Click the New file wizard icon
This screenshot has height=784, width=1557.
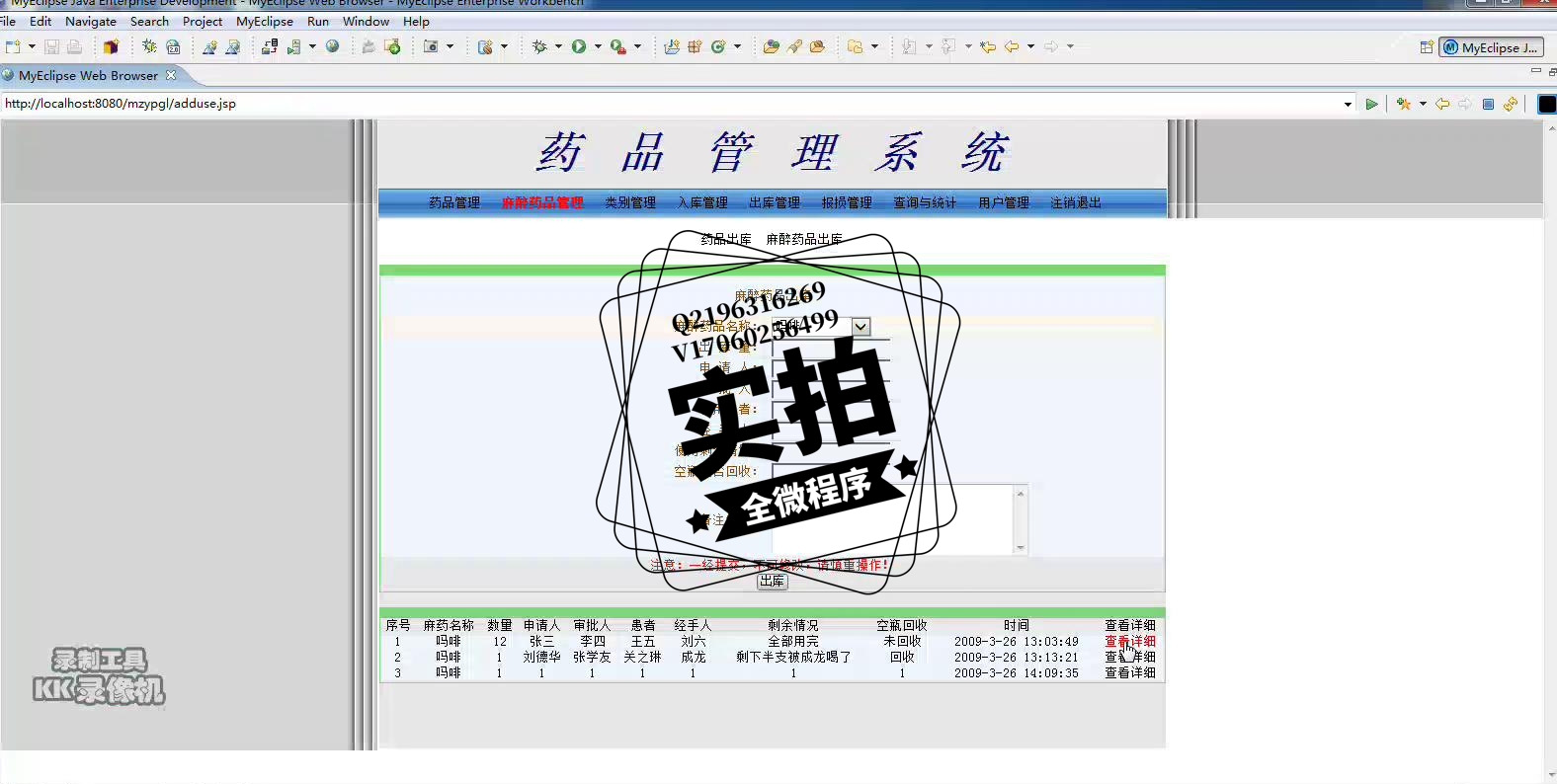point(13,46)
